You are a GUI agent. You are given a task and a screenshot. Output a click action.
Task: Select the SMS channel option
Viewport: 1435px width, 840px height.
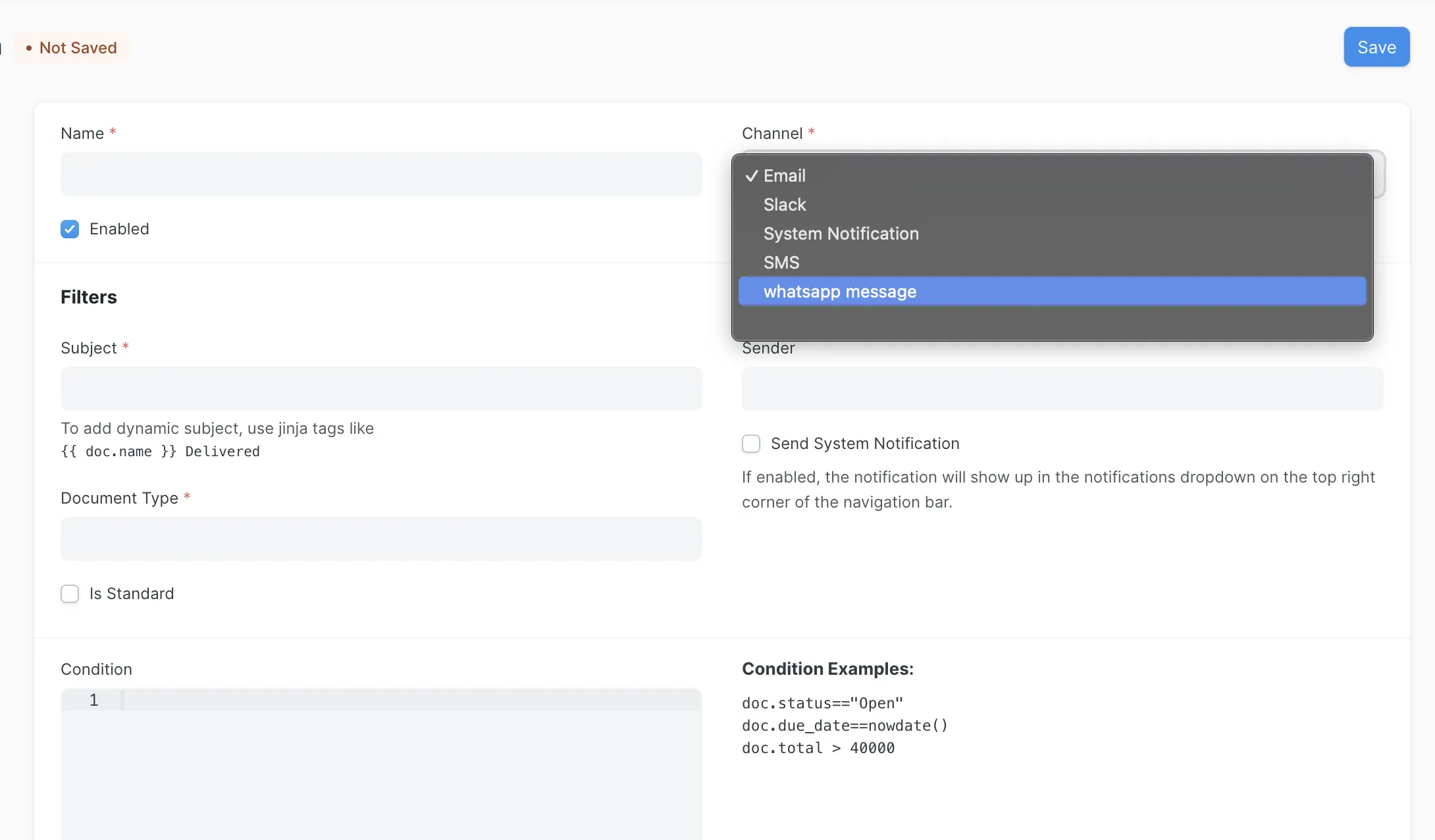tap(1052, 263)
